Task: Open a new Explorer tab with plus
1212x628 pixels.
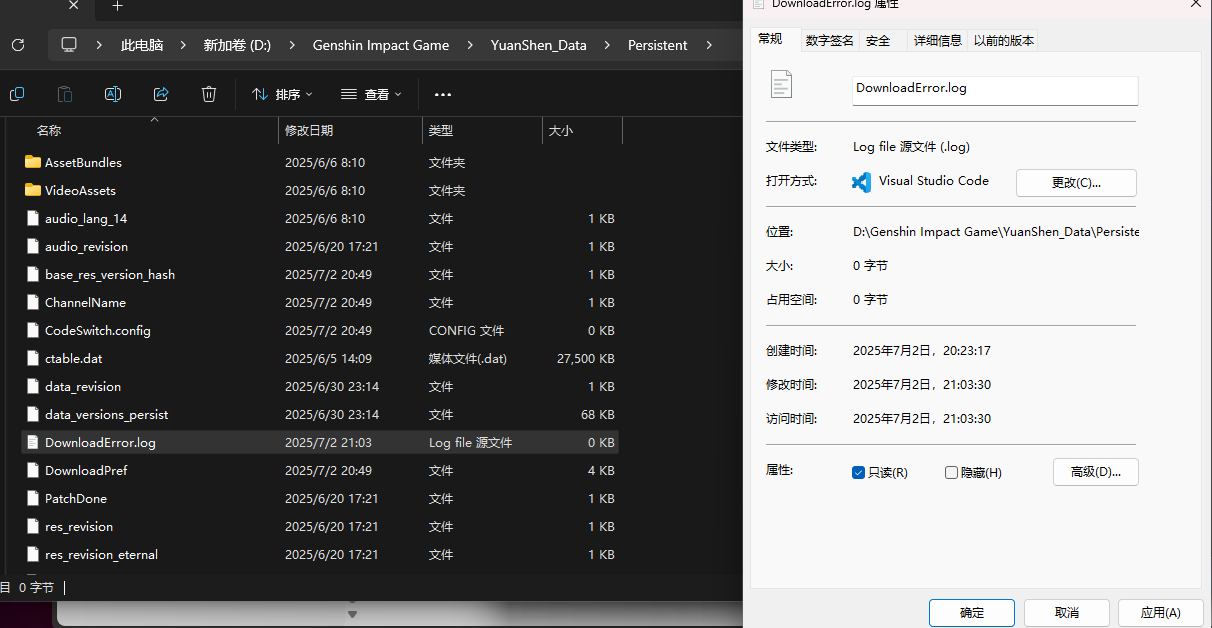Action: (x=117, y=6)
